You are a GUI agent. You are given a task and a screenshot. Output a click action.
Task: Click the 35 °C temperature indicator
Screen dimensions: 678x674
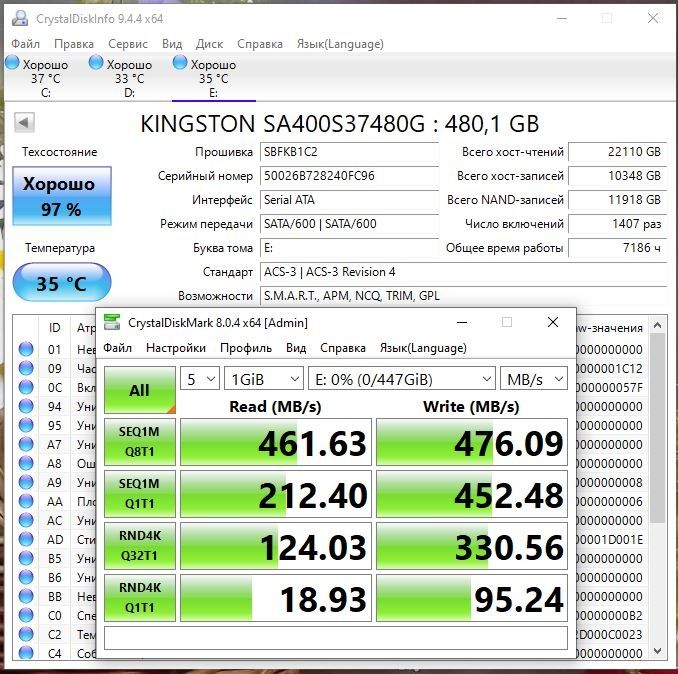click(62, 282)
